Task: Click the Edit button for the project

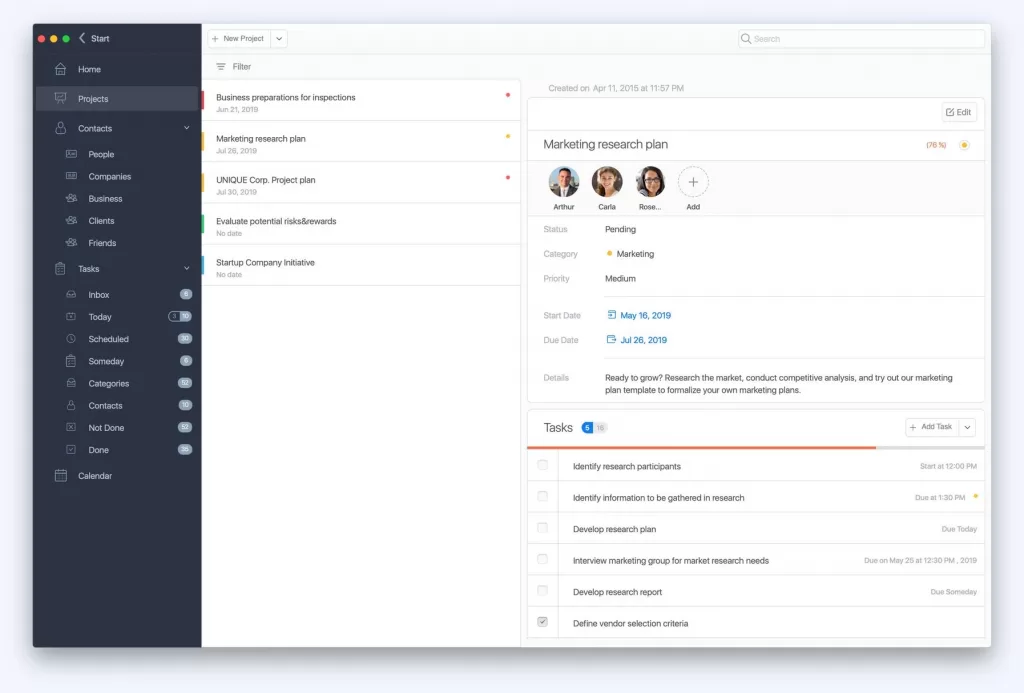Action: pyautogui.click(x=958, y=112)
